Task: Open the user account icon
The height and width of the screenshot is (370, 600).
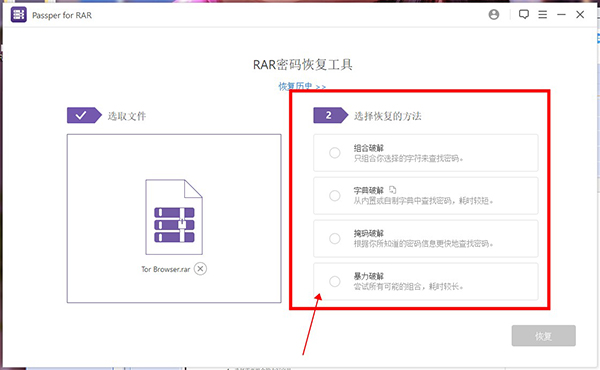Action: click(x=494, y=15)
